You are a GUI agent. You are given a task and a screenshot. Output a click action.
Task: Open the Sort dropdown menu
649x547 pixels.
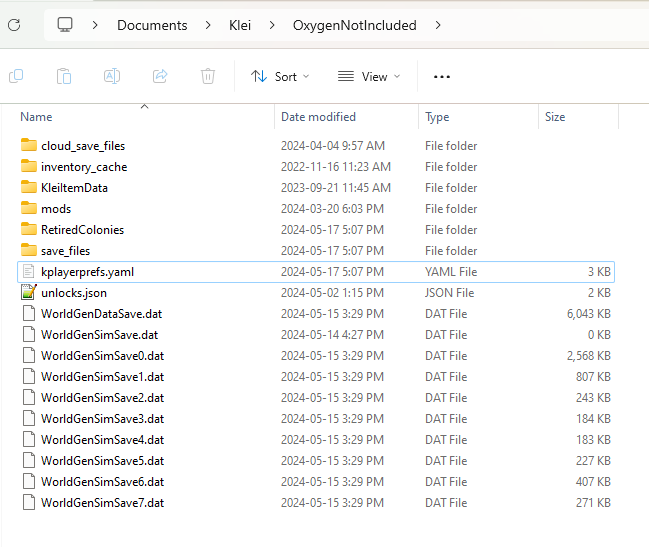280,76
